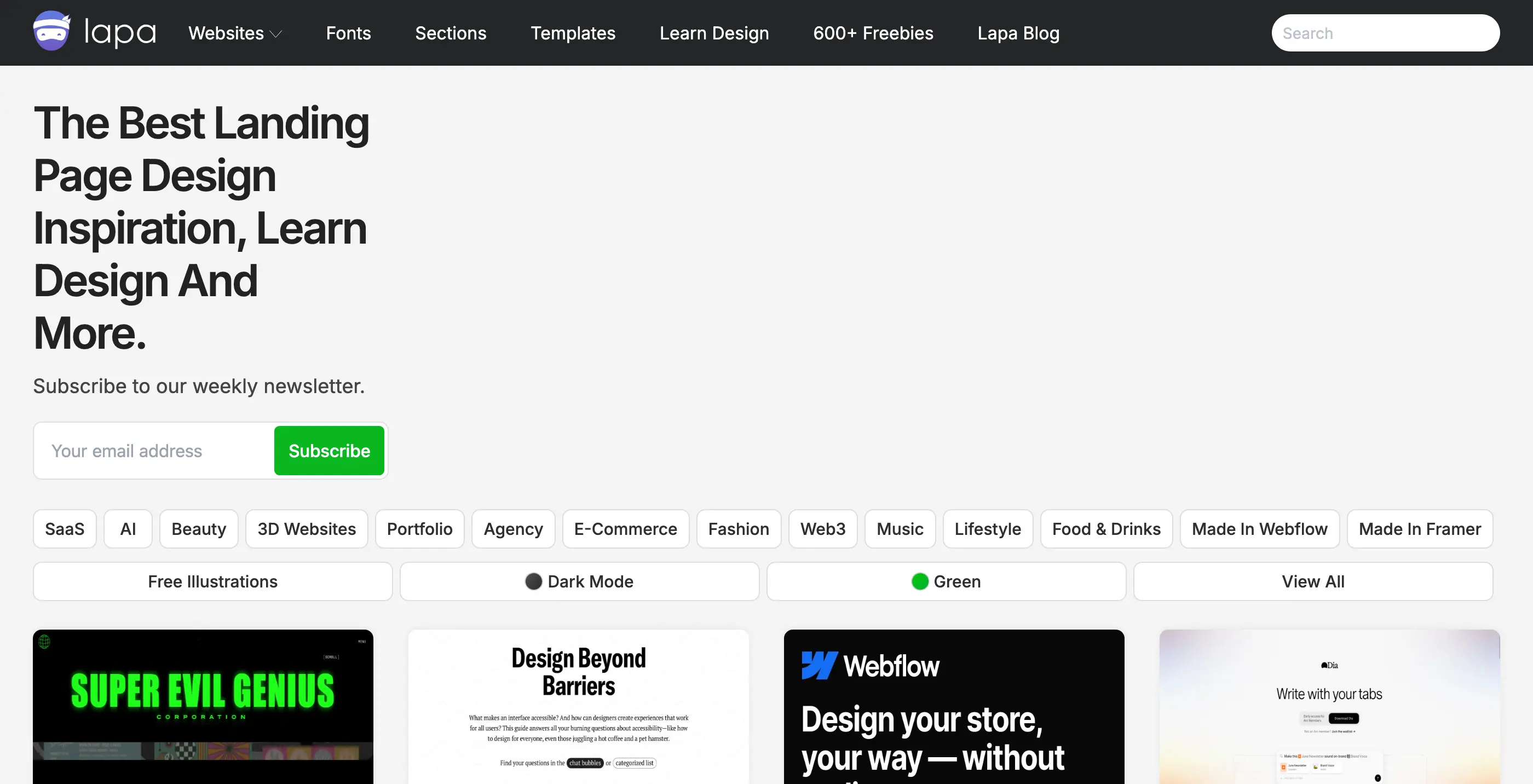The height and width of the screenshot is (784, 1533).
Task: Open the Free Illustrations button
Action: pos(212,581)
